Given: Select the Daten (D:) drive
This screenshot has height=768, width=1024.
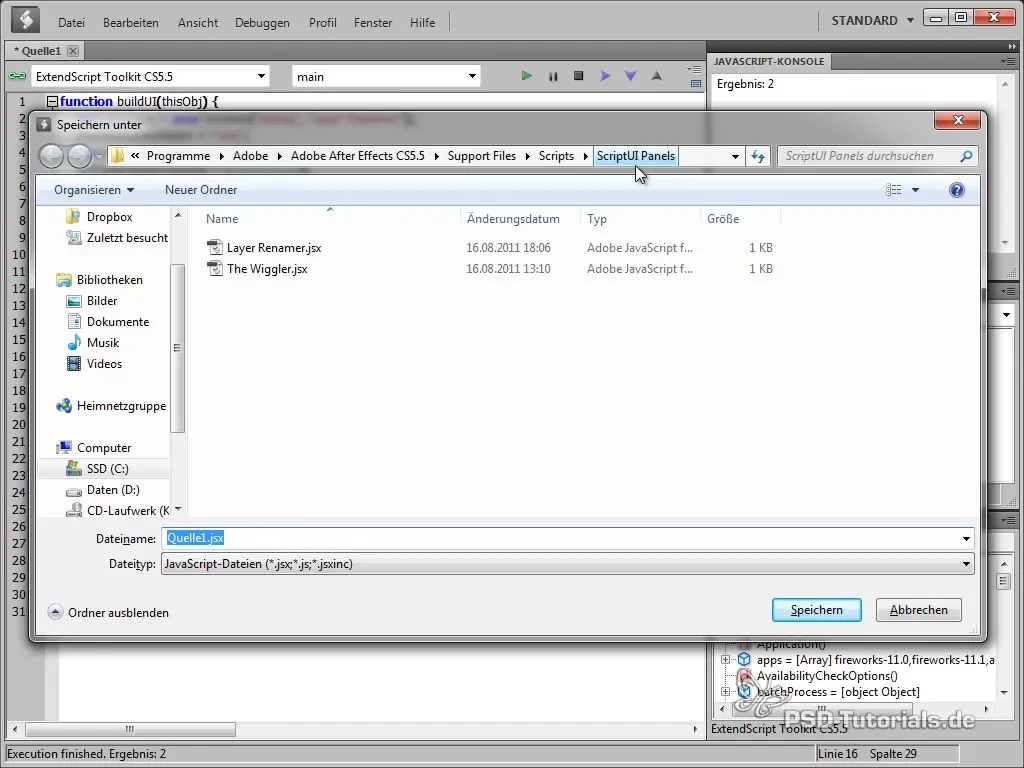Looking at the screenshot, I should (x=103, y=489).
